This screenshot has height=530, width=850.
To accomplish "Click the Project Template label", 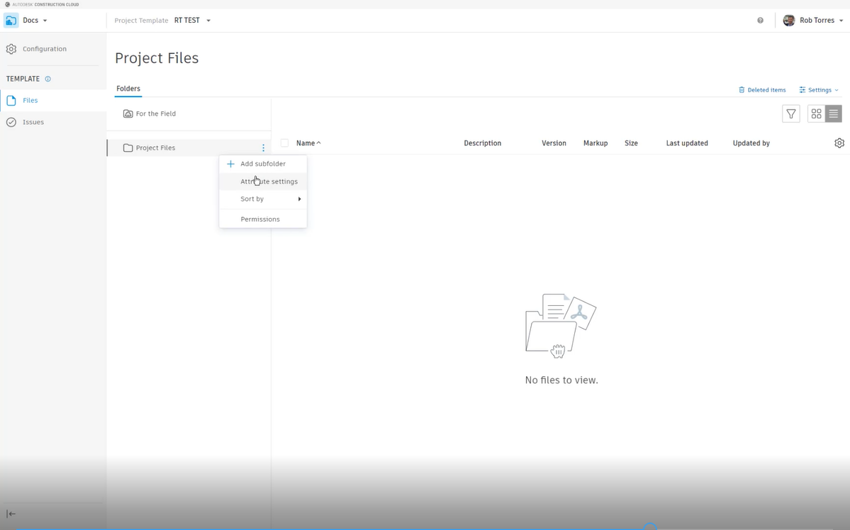I will (x=141, y=21).
